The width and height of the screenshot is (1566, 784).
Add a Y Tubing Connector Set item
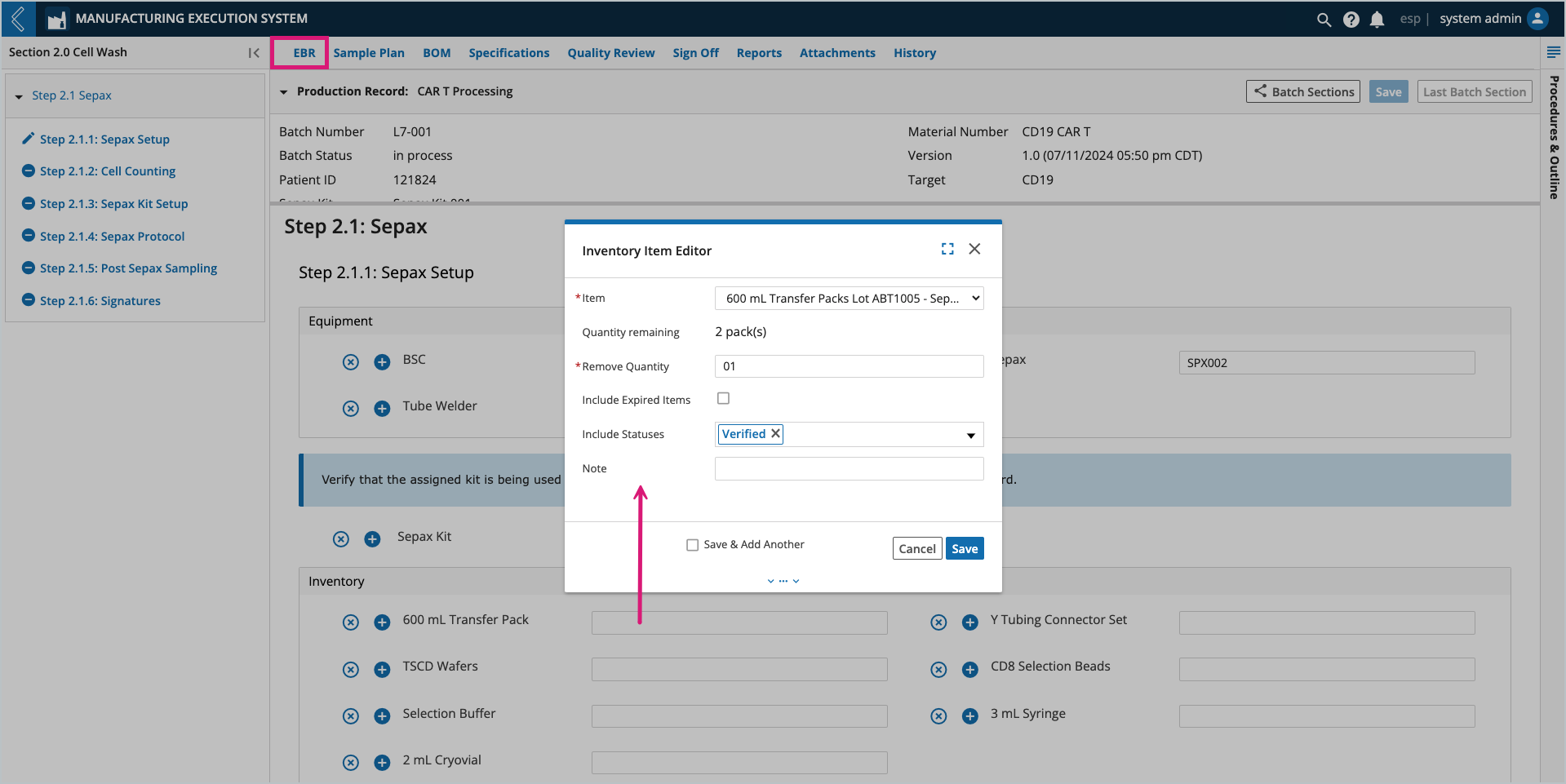(970, 622)
